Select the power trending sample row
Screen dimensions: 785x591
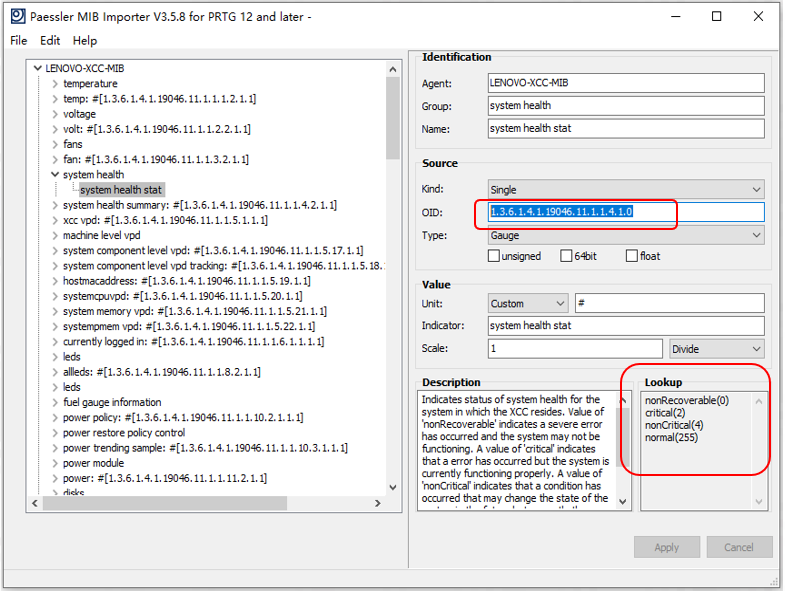205,448
